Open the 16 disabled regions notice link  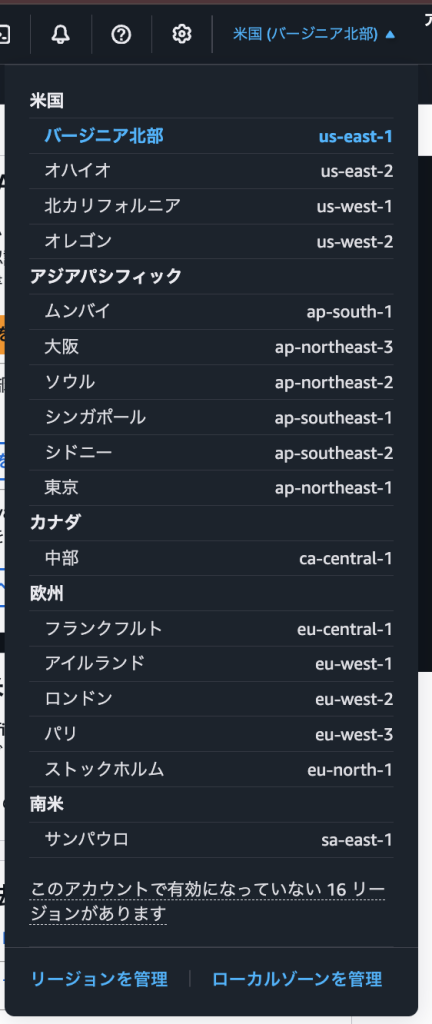208,901
